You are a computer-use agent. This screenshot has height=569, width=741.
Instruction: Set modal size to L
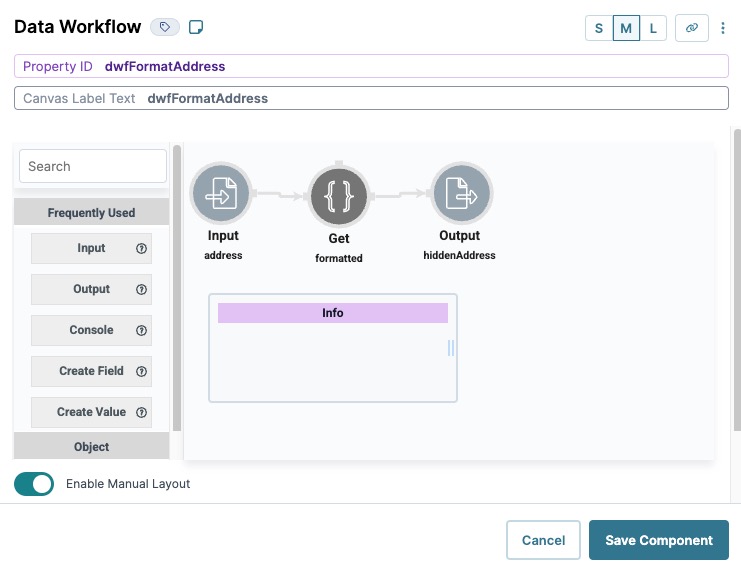pos(653,28)
